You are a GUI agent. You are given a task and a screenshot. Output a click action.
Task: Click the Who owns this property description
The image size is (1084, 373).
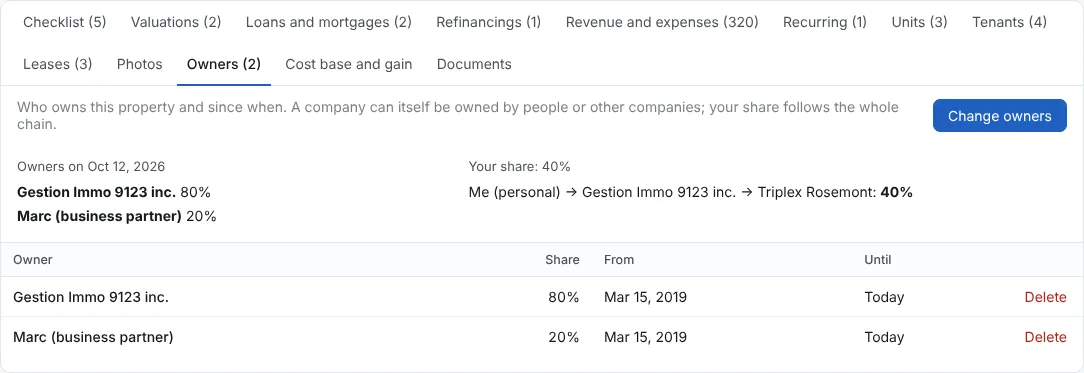pos(458,116)
